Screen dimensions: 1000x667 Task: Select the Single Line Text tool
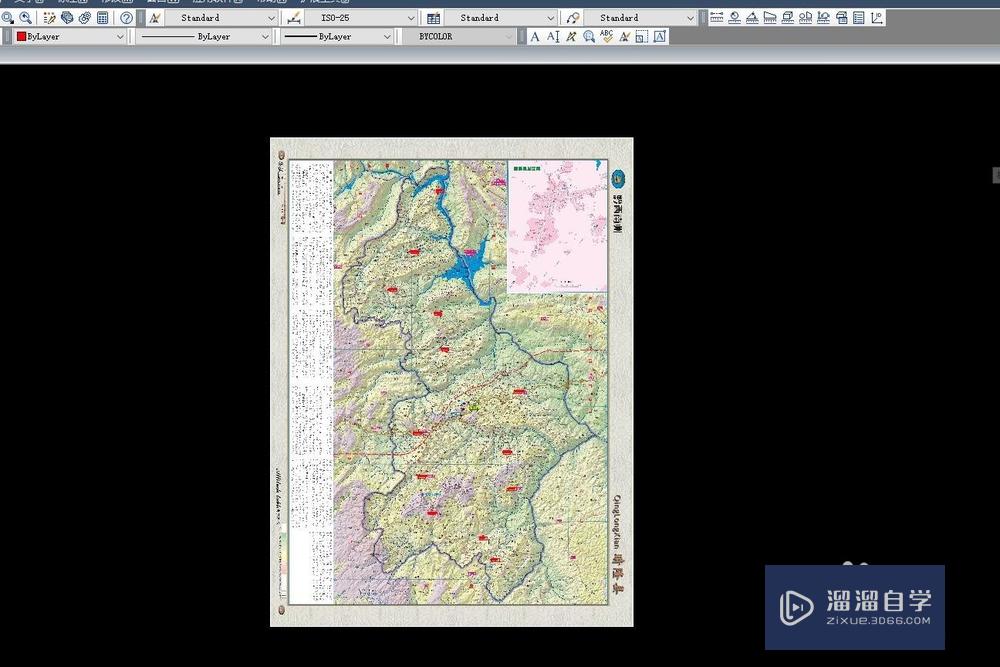[x=553, y=37]
